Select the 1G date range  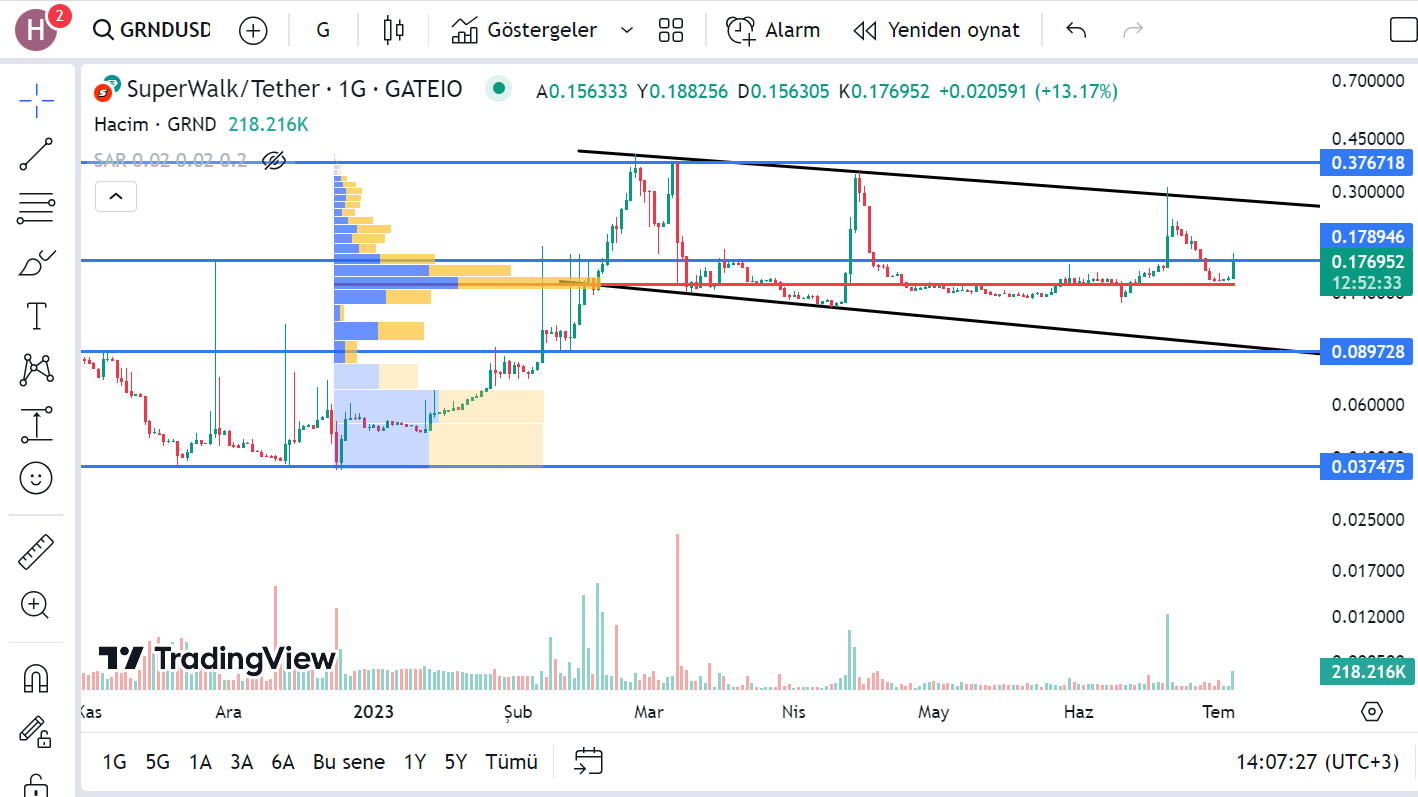coord(115,762)
